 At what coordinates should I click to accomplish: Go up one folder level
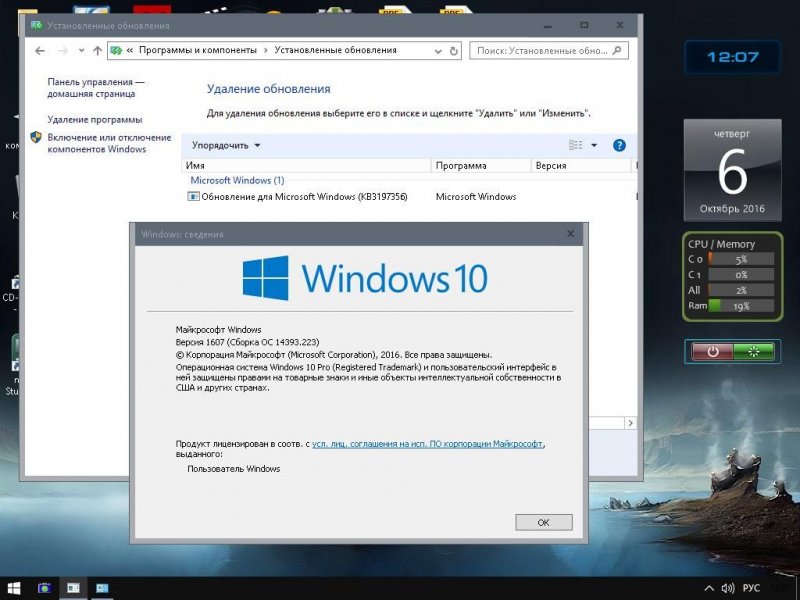point(97,51)
